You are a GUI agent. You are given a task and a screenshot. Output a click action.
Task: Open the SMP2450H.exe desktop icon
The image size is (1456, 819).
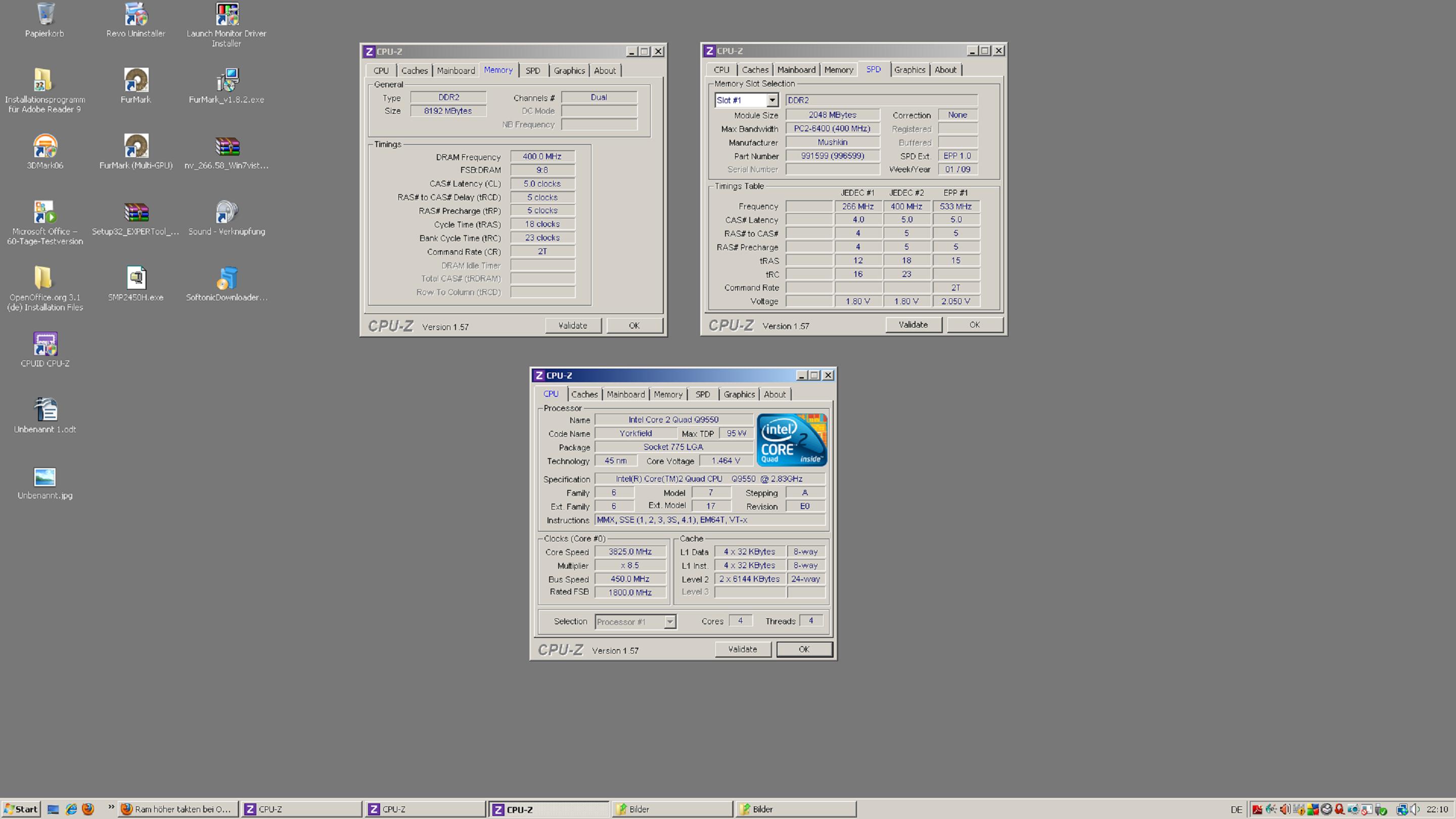[x=135, y=279]
